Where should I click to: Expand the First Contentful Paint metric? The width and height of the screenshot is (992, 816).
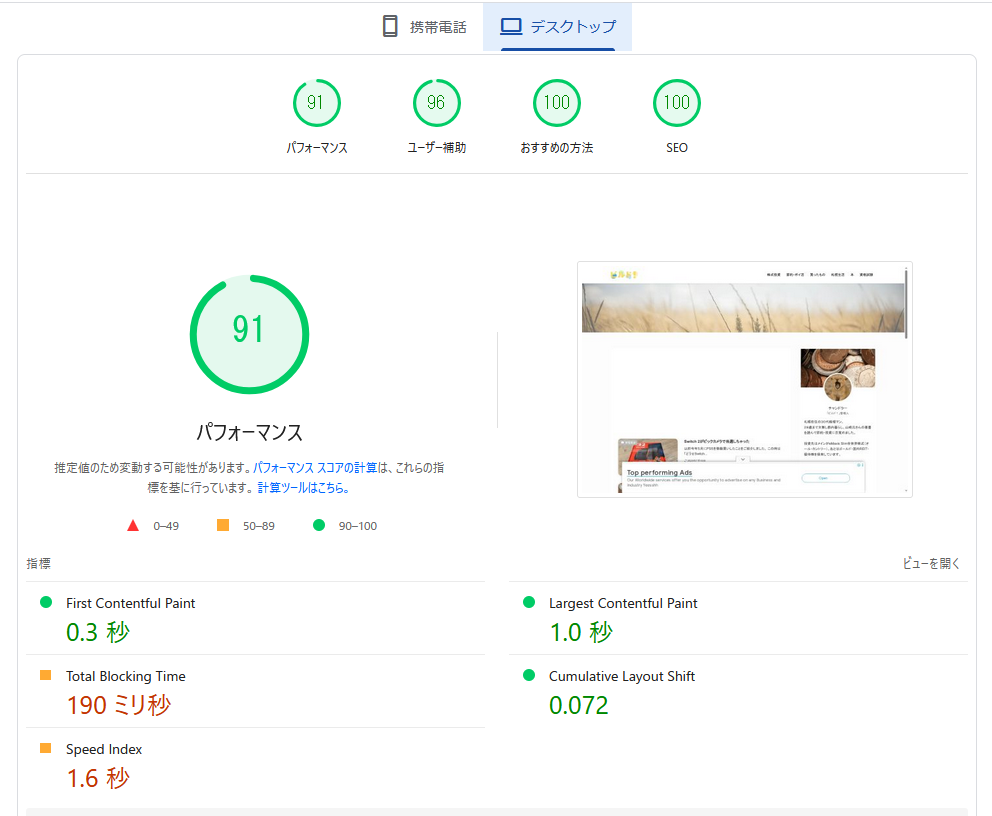(x=130, y=603)
